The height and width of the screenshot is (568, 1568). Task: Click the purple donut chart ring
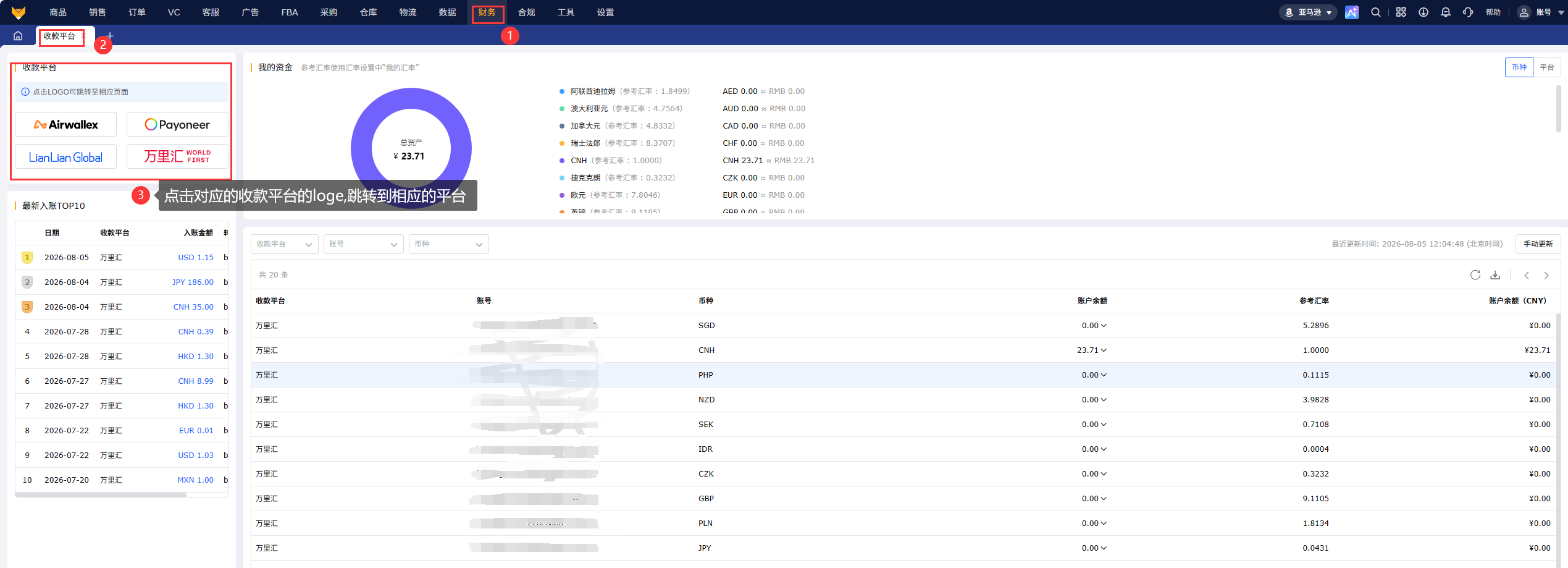click(361, 148)
